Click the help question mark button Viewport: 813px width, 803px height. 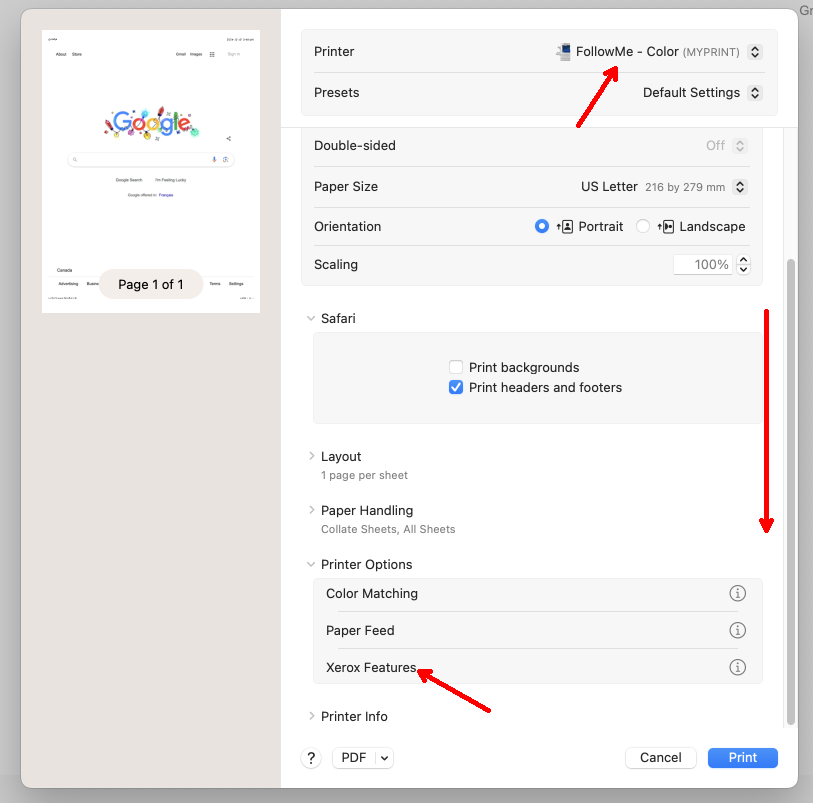(311, 758)
